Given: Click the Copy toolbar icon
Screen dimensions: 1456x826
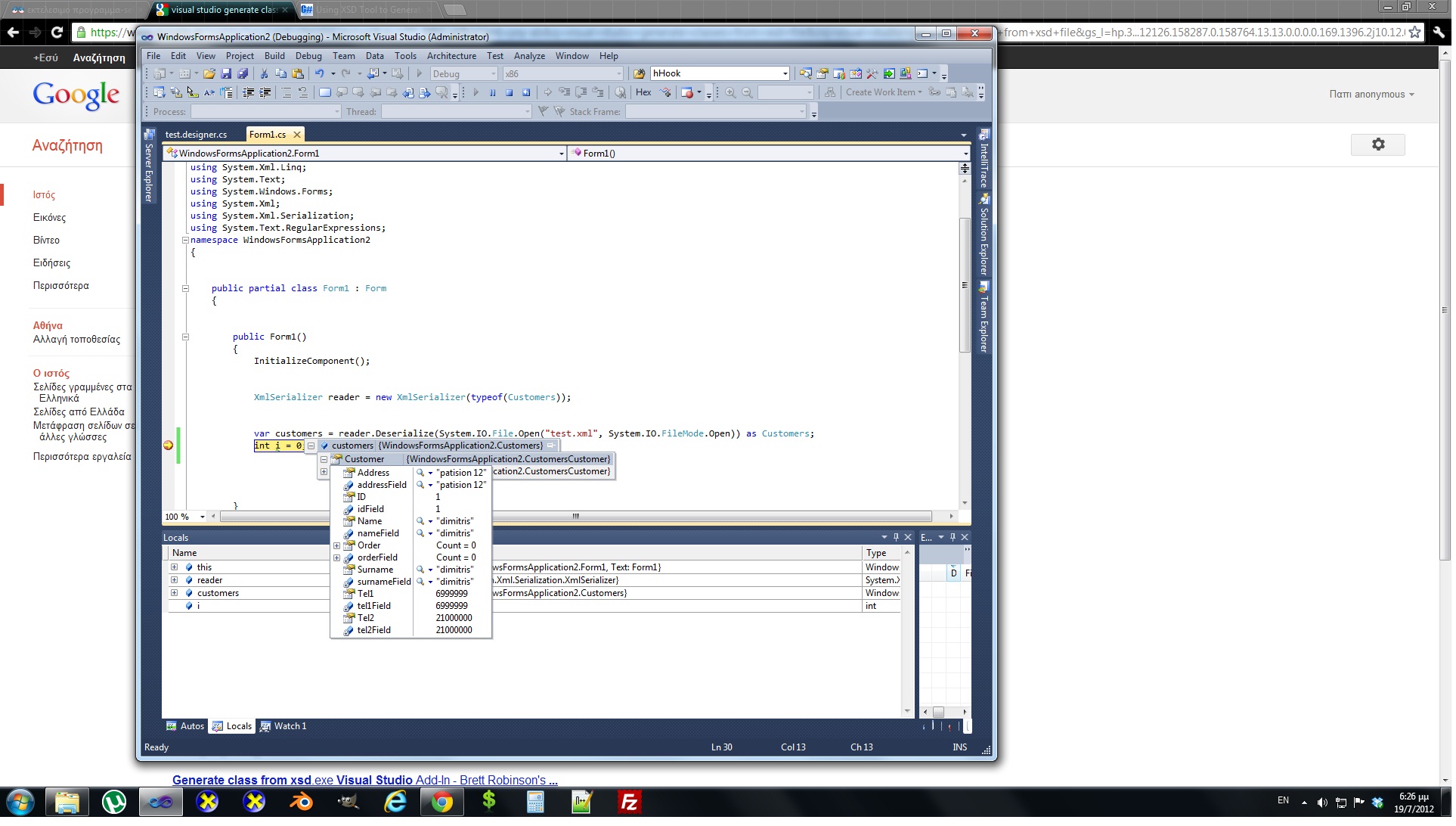Looking at the screenshot, I should click(281, 73).
